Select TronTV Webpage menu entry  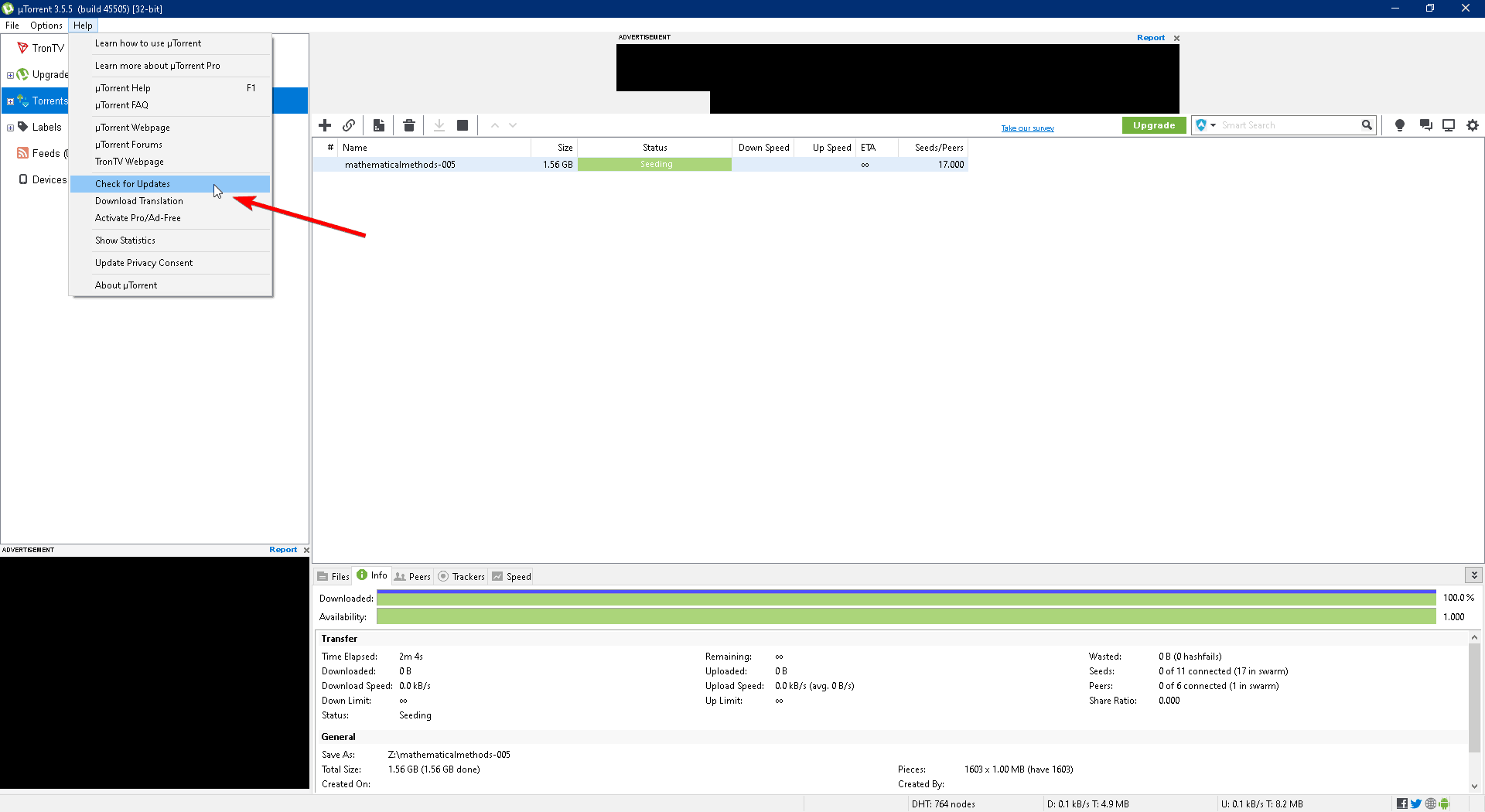click(170, 162)
